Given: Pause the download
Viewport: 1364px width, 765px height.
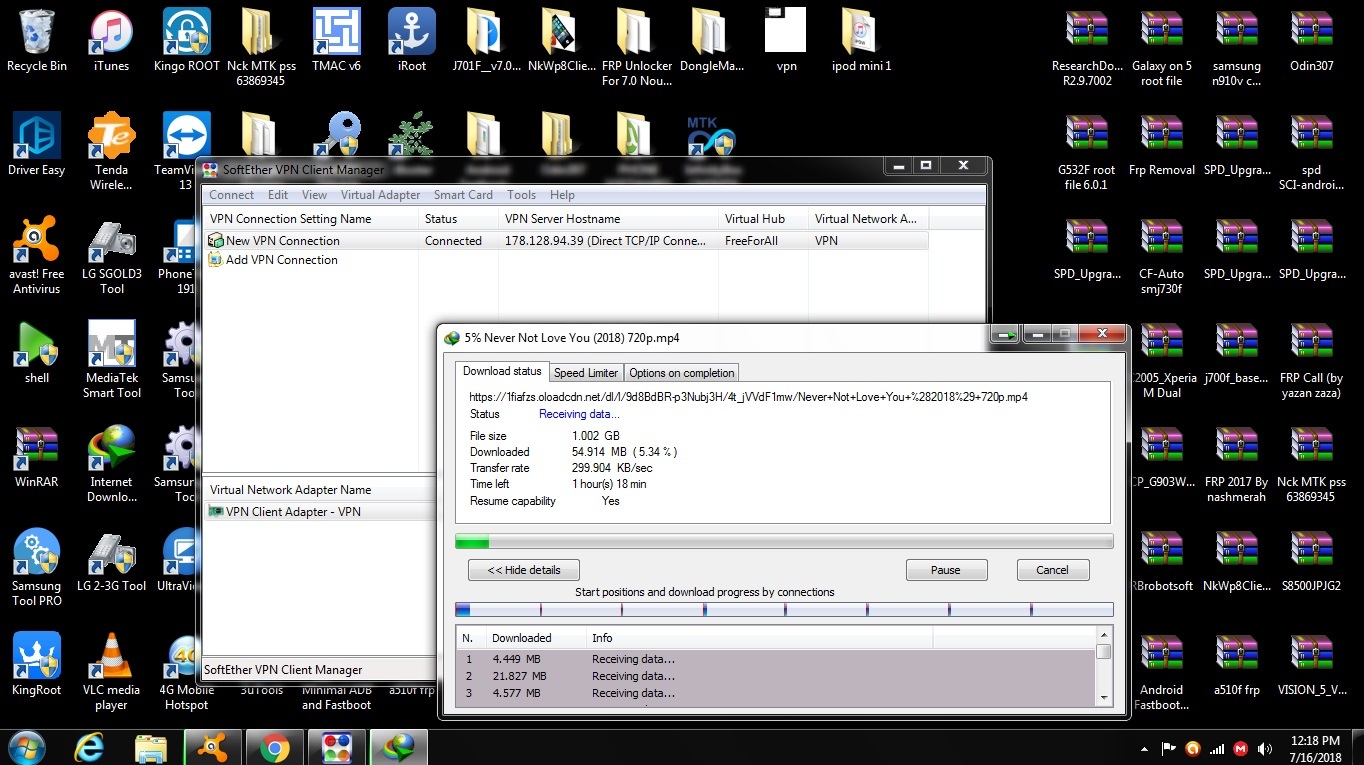Looking at the screenshot, I should coord(945,570).
